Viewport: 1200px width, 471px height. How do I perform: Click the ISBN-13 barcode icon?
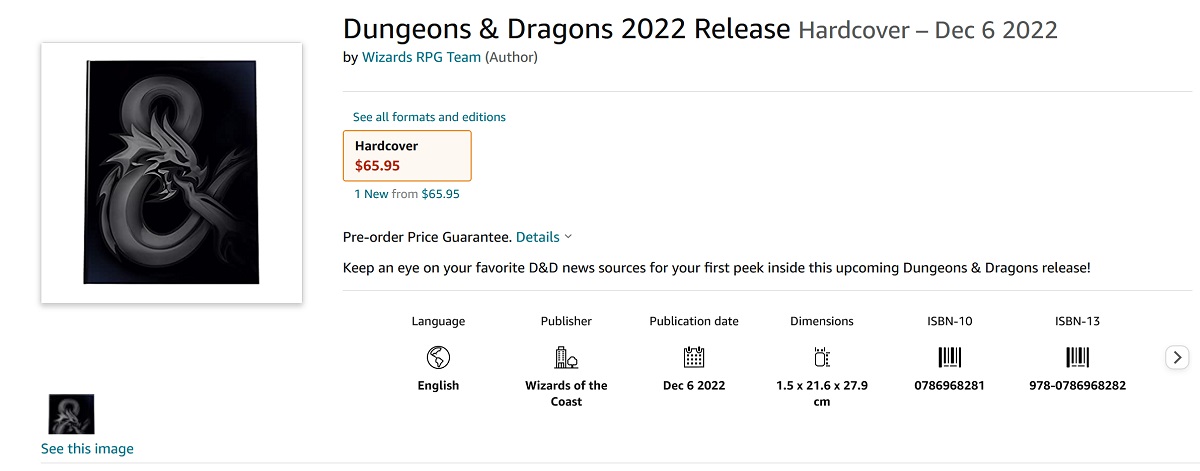[1077, 357]
